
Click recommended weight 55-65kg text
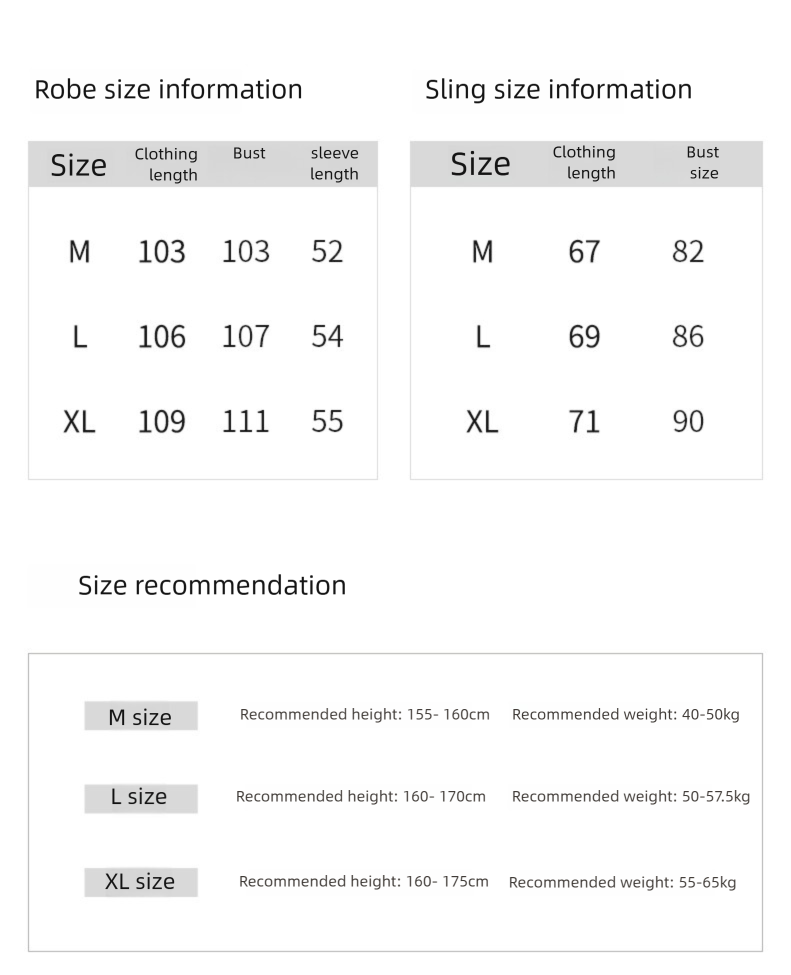tap(622, 882)
